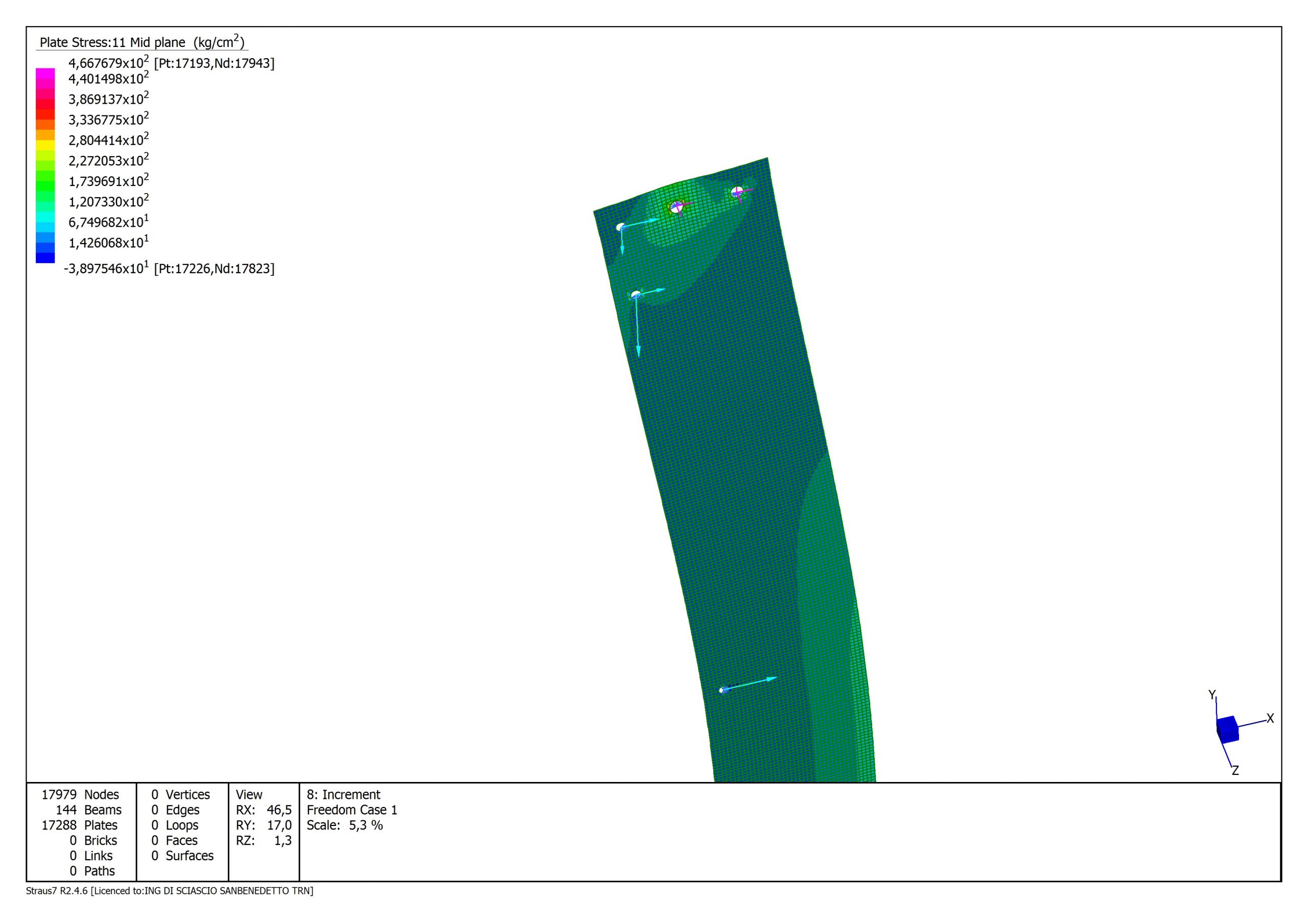Click the 'View' heading in info panel

pos(249,795)
